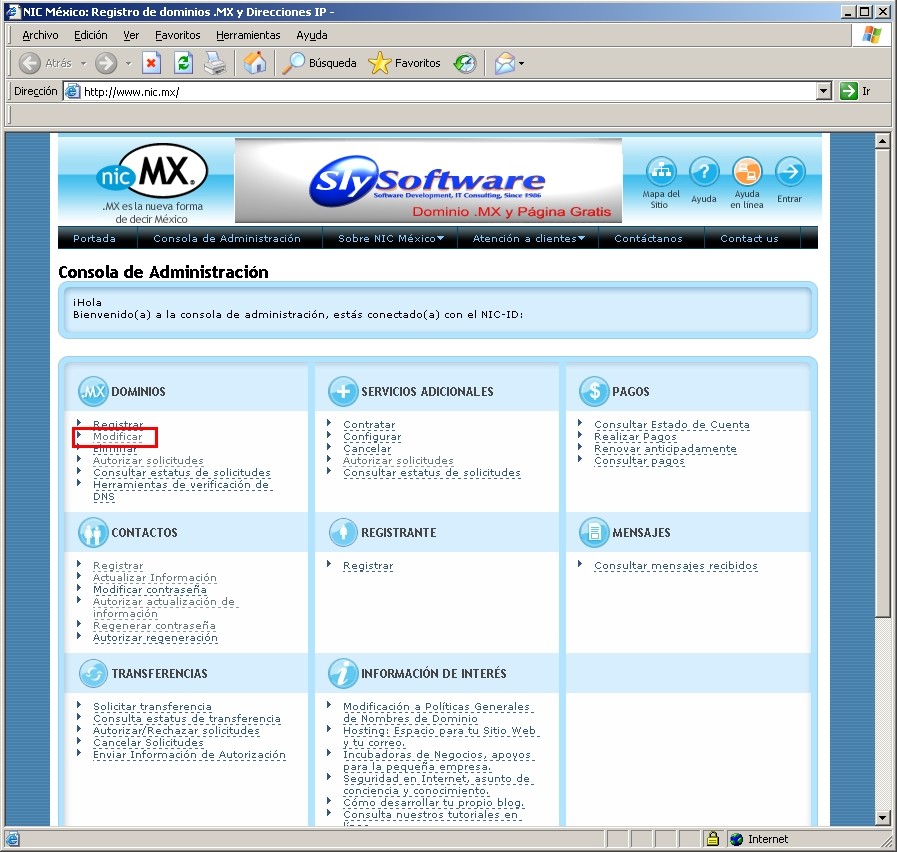Click the nic MX logo
The width and height of the screenshot is (897, 852).
point(152,172)
